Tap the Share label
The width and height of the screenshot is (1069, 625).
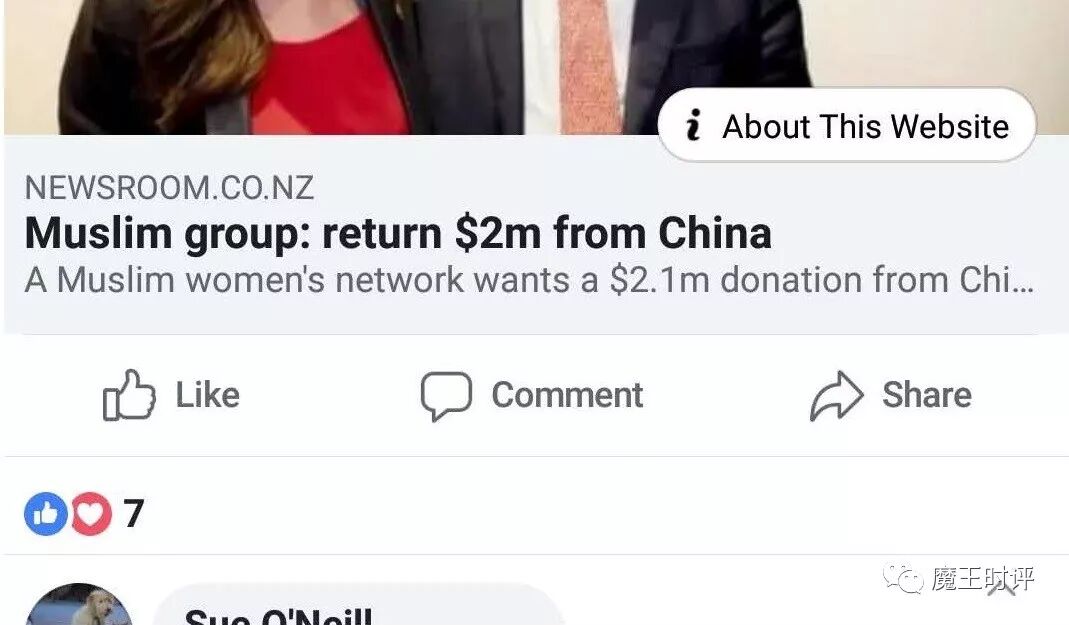pos(927,395)
